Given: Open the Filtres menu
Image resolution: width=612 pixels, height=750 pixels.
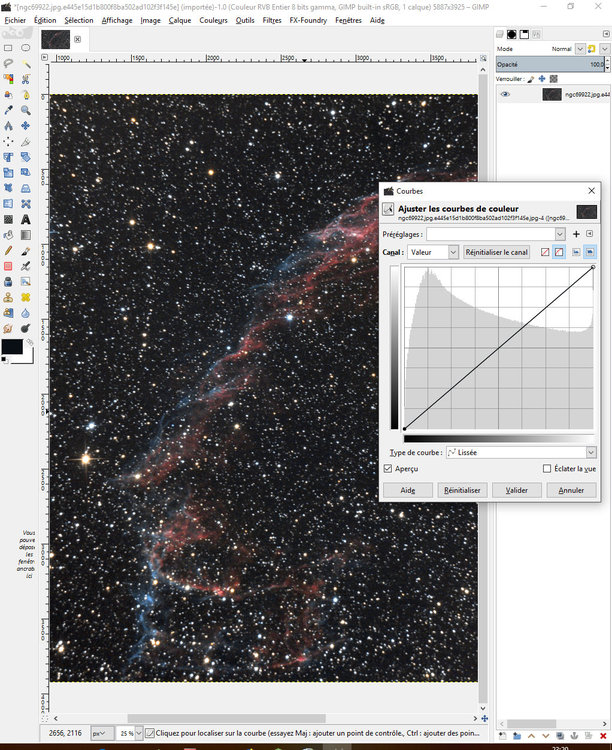Looking at the screenshot, I should pyautogui.click(x=272, y=21).
